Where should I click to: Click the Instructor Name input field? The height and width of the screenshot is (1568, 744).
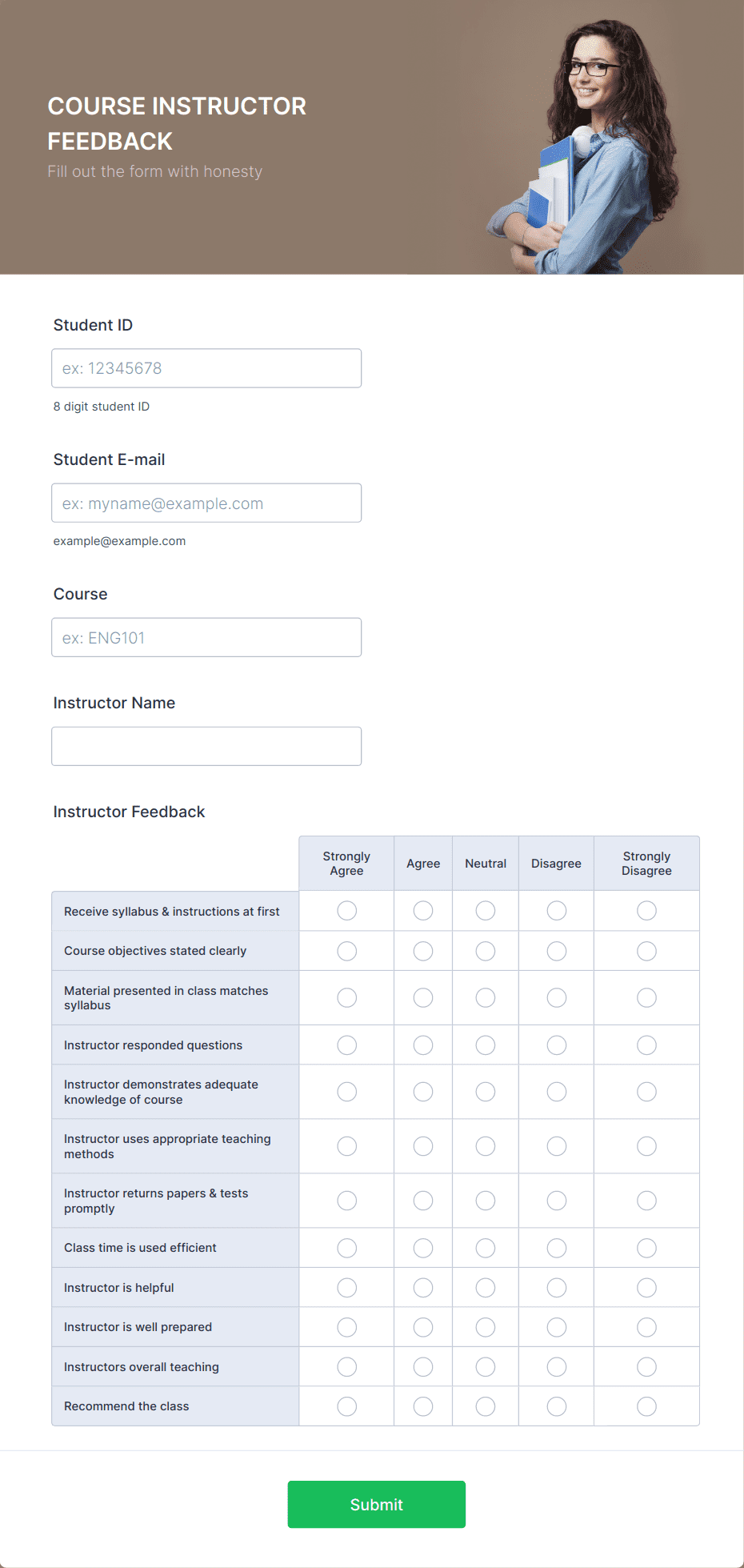coord(206,745)
